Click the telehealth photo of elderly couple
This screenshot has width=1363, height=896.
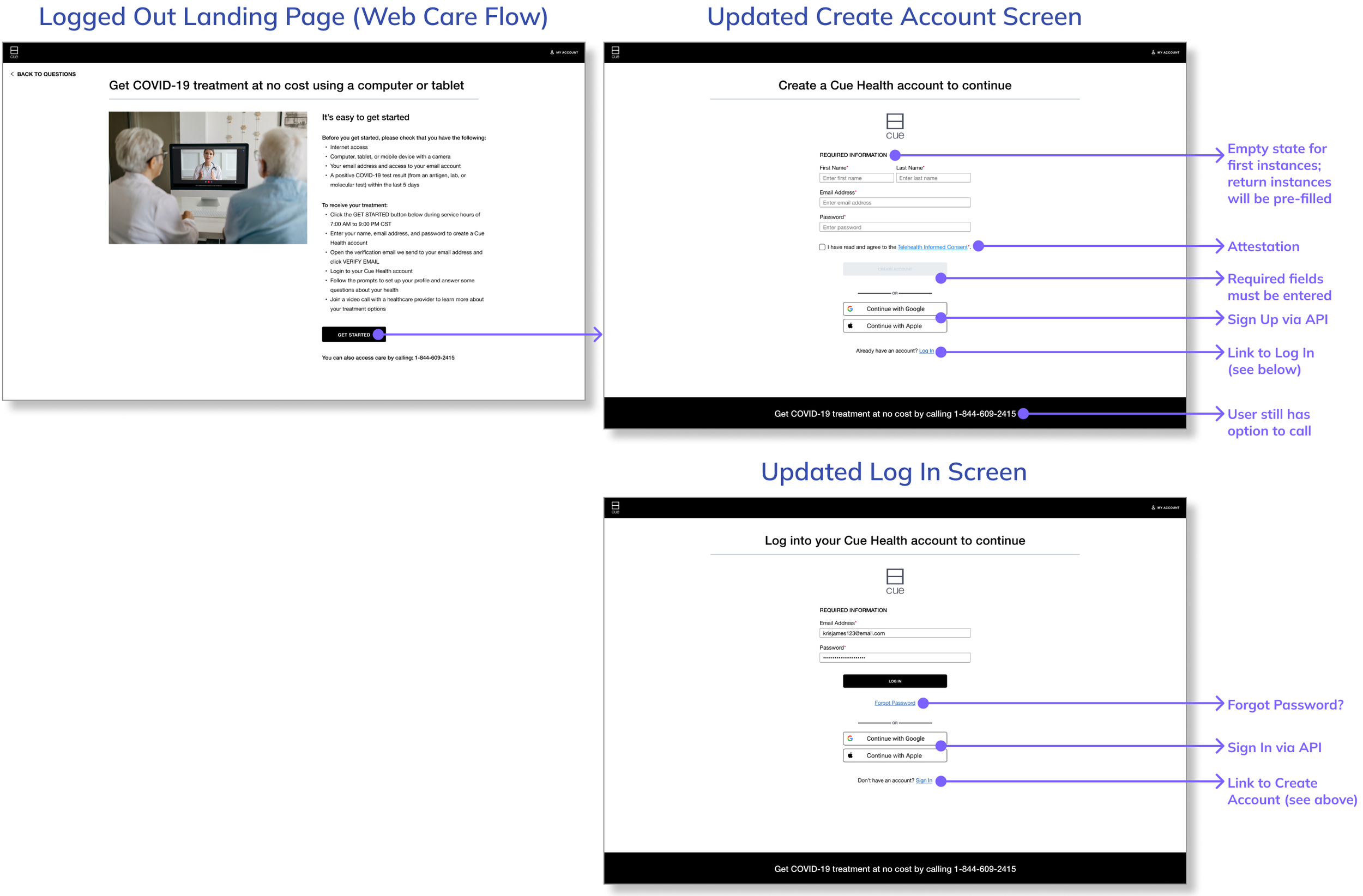click(x=208, y=178)
